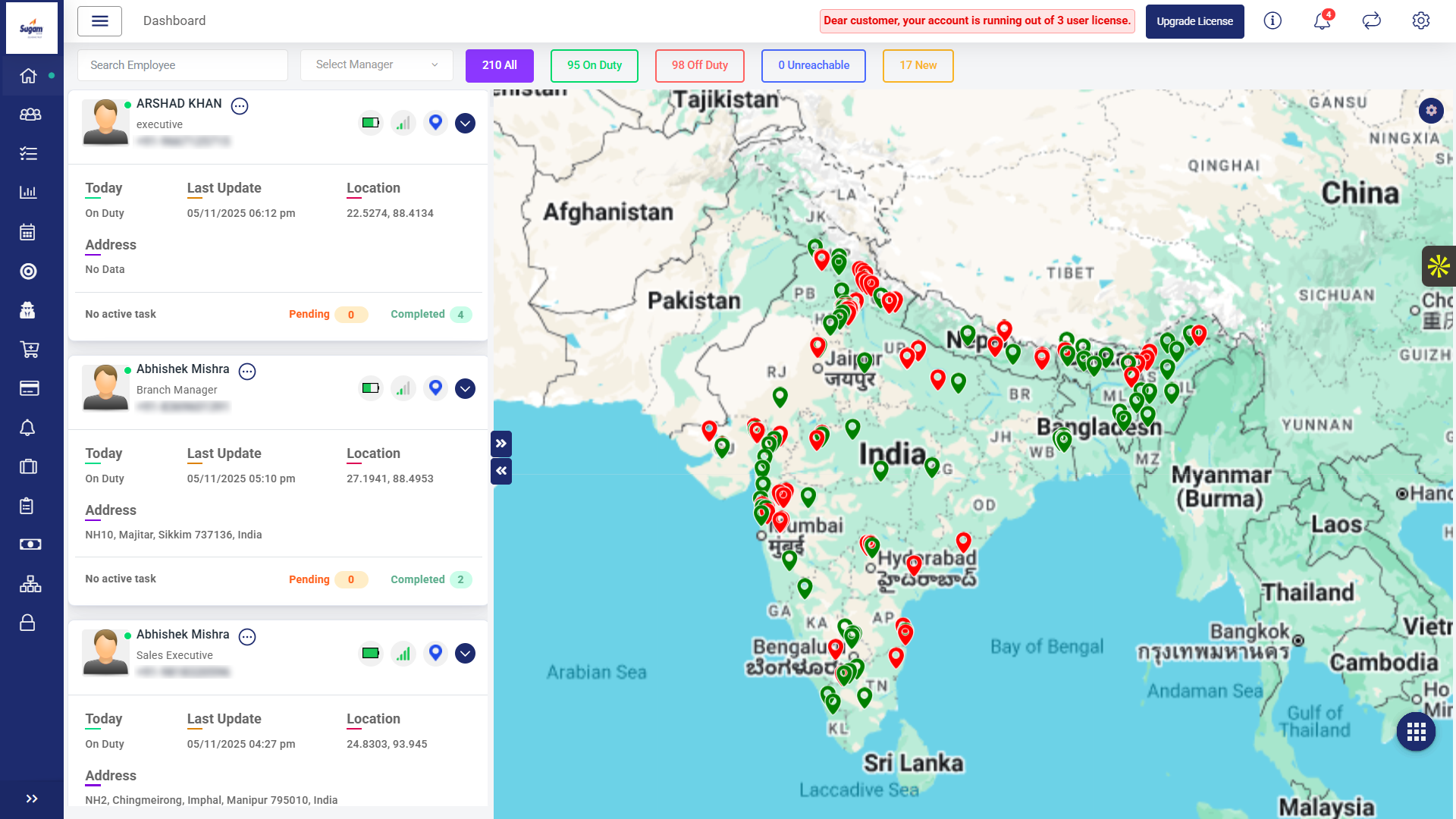Open the organization hierarchy sidebar icon
The height and width of the screenshot is (819, 1456).
tap(30, 584)
